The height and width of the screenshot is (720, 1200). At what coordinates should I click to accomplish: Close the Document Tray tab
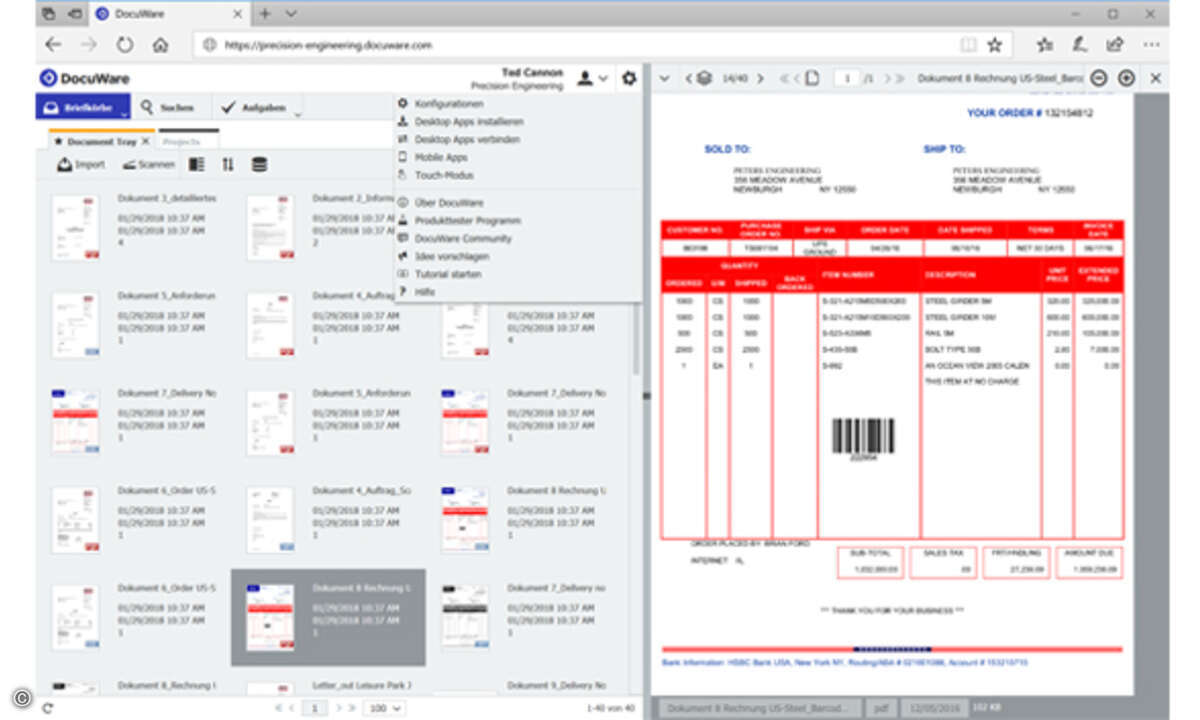pos(144,142)
